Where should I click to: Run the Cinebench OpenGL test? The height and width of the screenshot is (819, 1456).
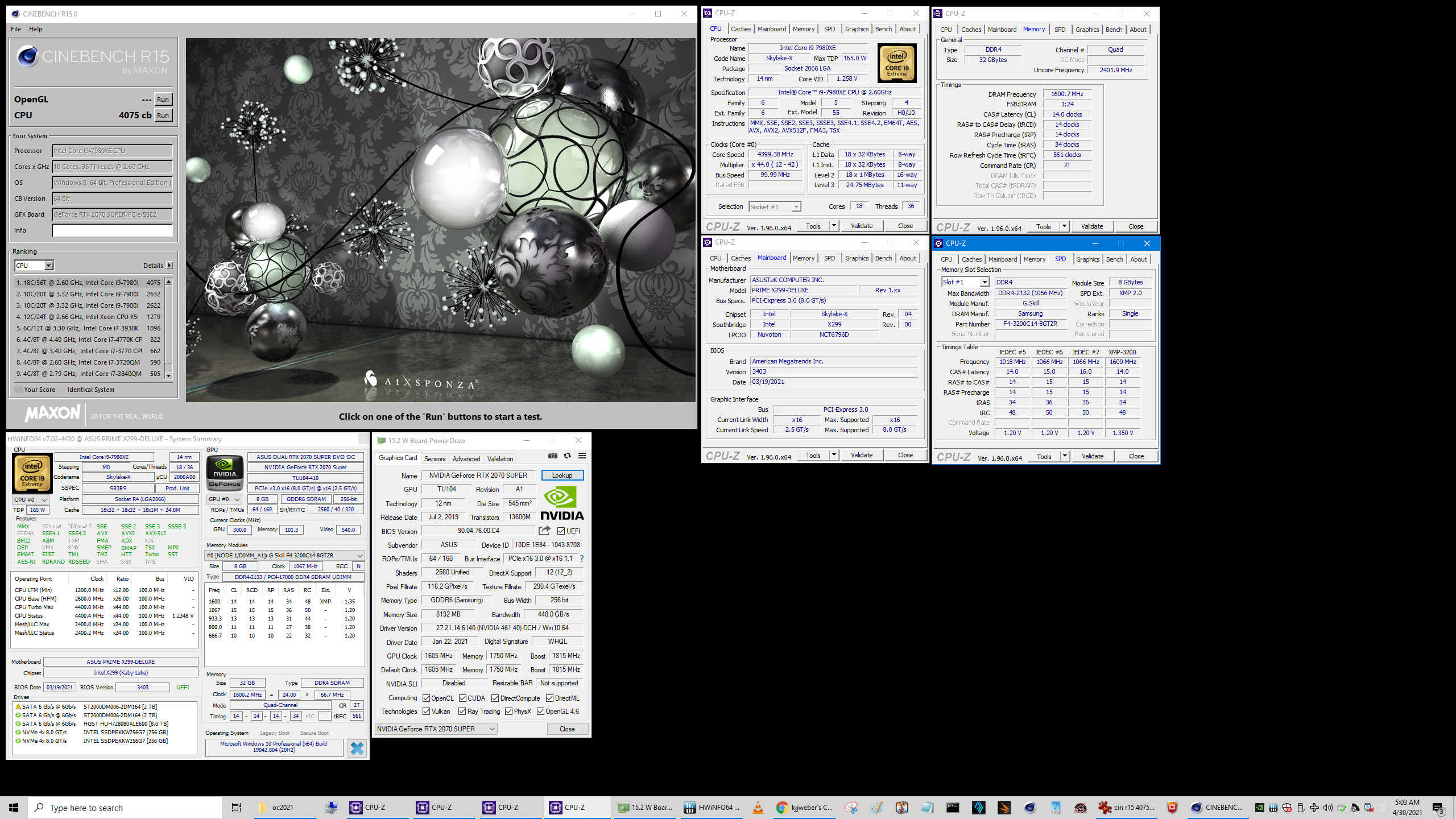pyautogui.click(x=163, y=99)
